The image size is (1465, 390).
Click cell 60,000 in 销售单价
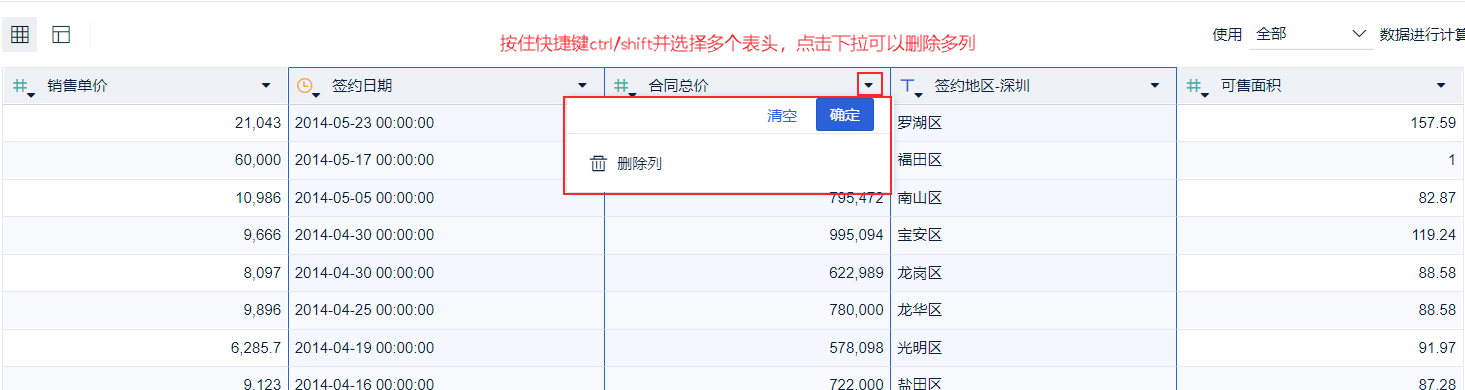click(x=145, y=160)
